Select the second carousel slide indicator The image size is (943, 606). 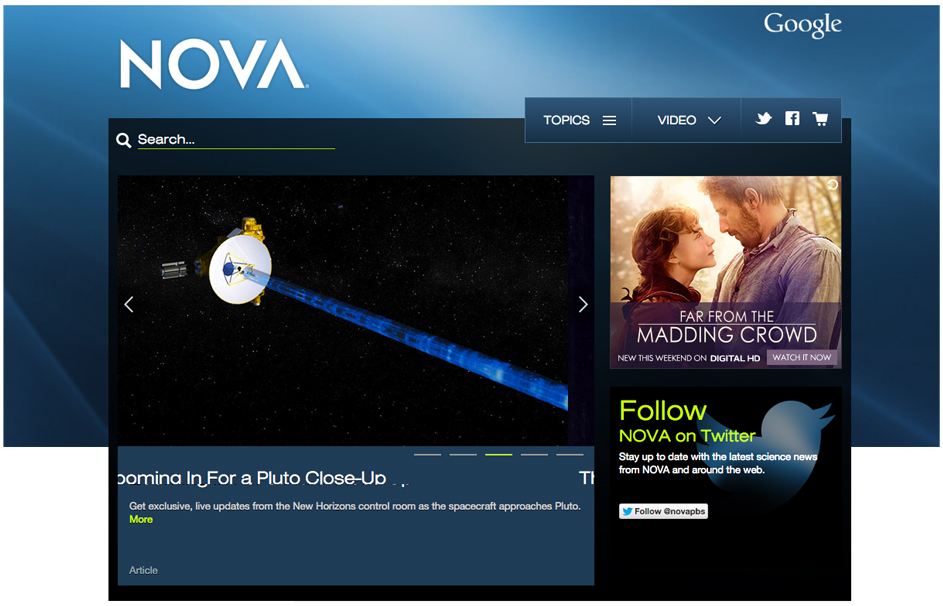click(463, 454)
